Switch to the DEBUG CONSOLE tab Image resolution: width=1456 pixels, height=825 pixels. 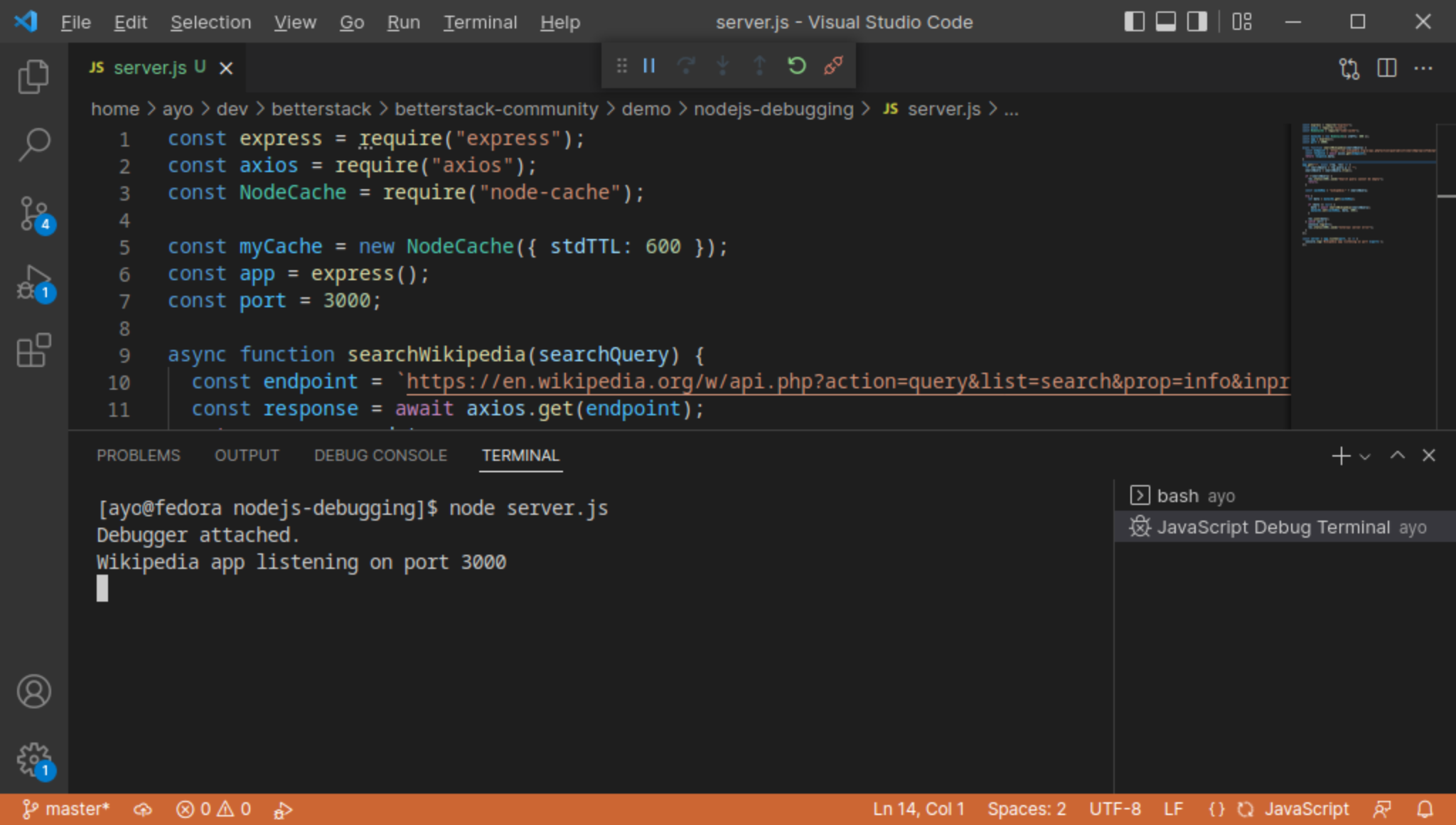click(x=380, y=455)
